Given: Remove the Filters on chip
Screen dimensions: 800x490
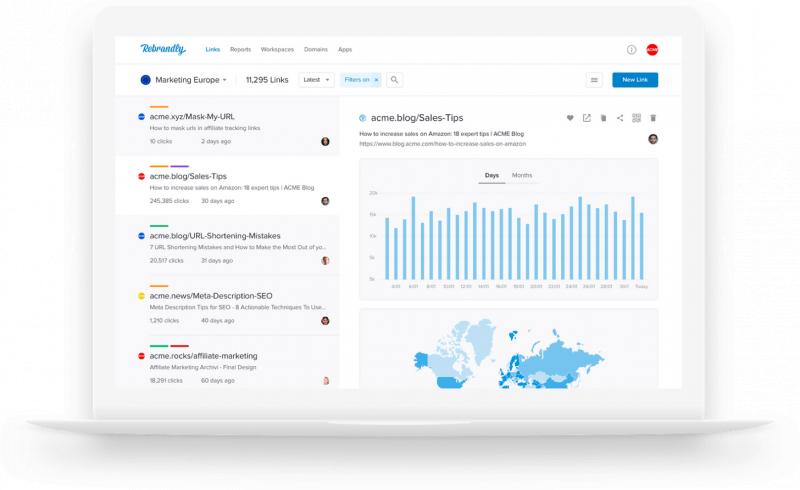Looking at the screenshot, I should pos(377,80).
